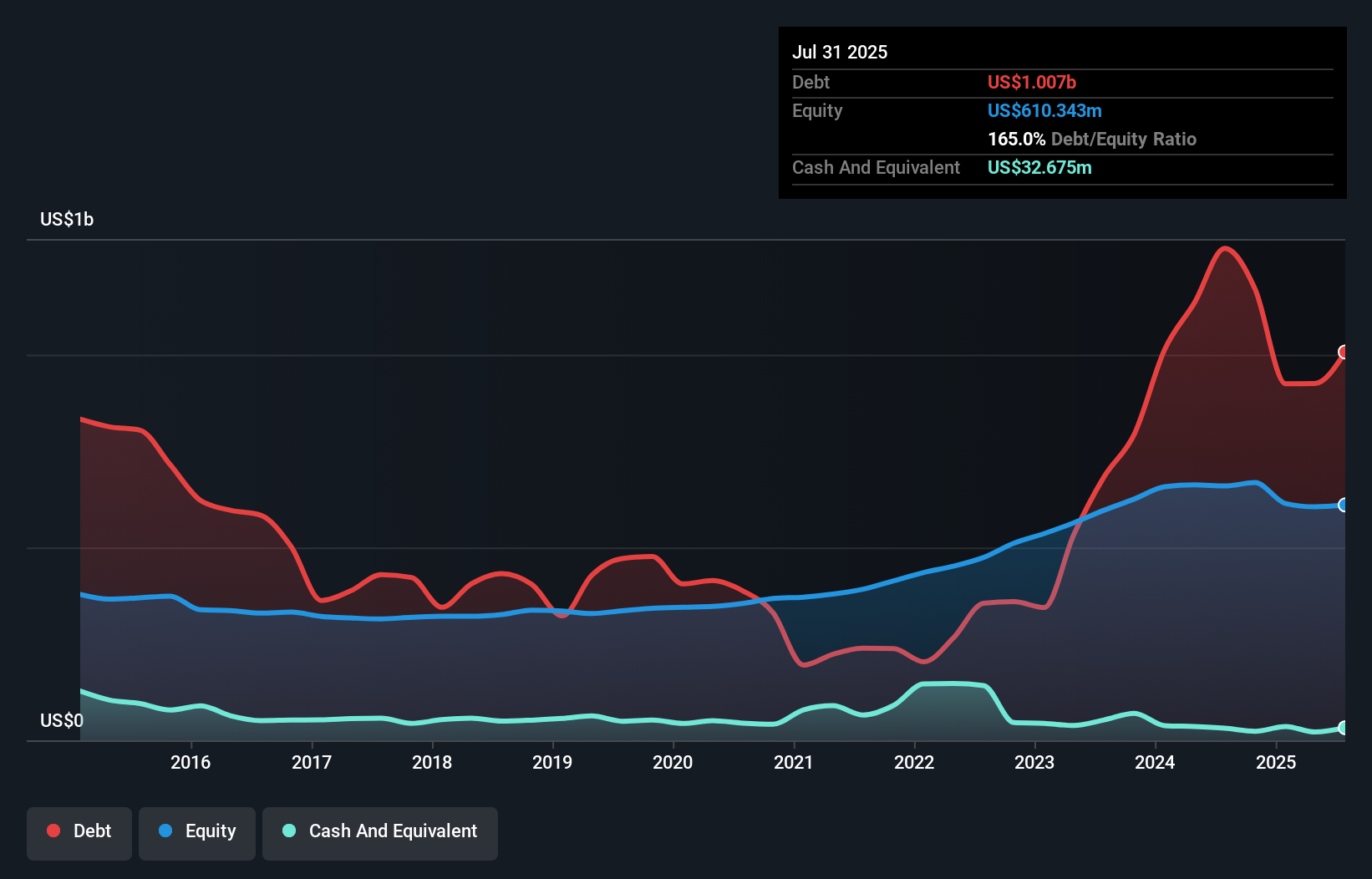This screenshot has height=879, width=1372.
Task: Click the red Debt legend dot icon
Action: click(52, 831)
